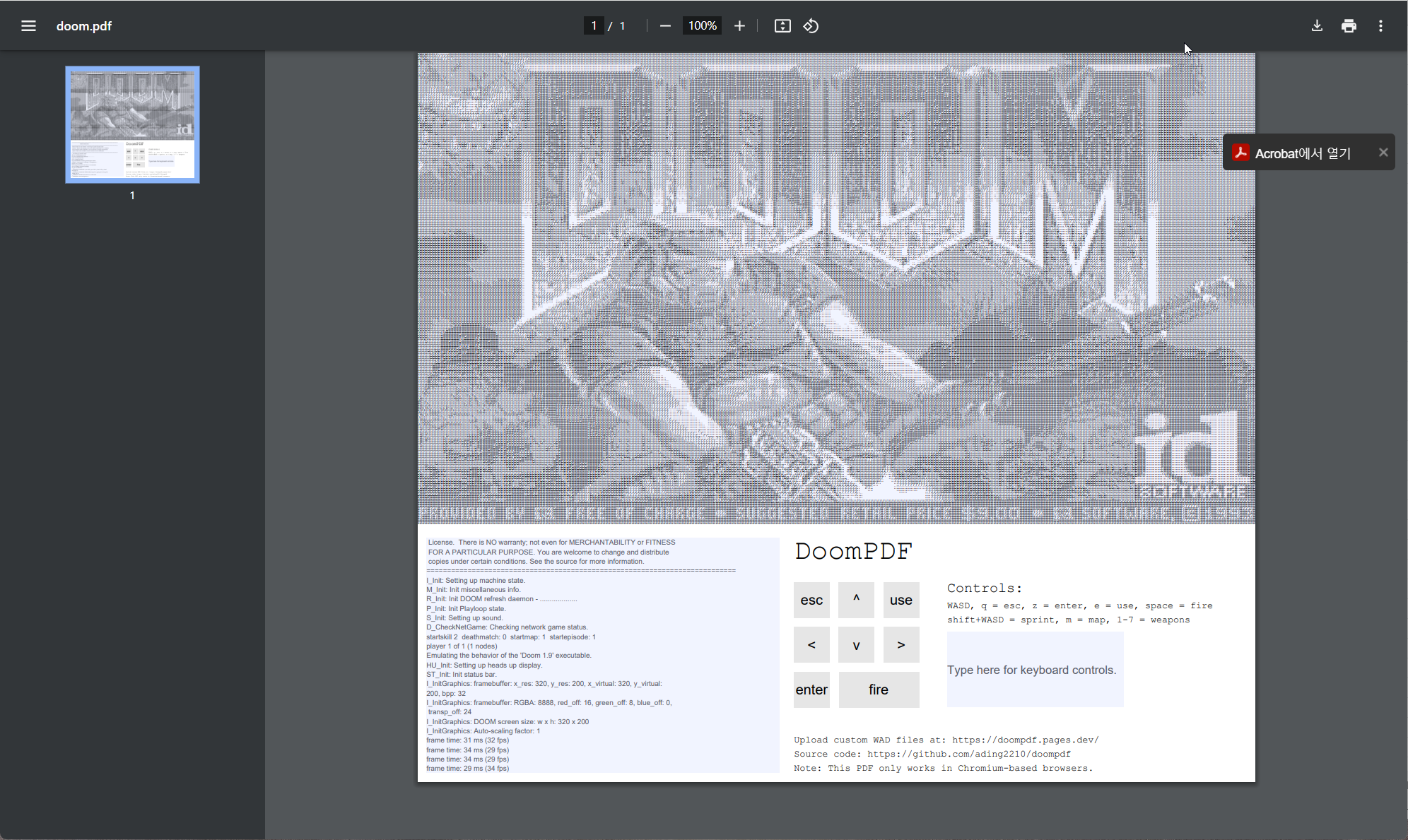1408x840 pixels.
Task: Open the PDF in Acrobat
Action: (1302, 152)
